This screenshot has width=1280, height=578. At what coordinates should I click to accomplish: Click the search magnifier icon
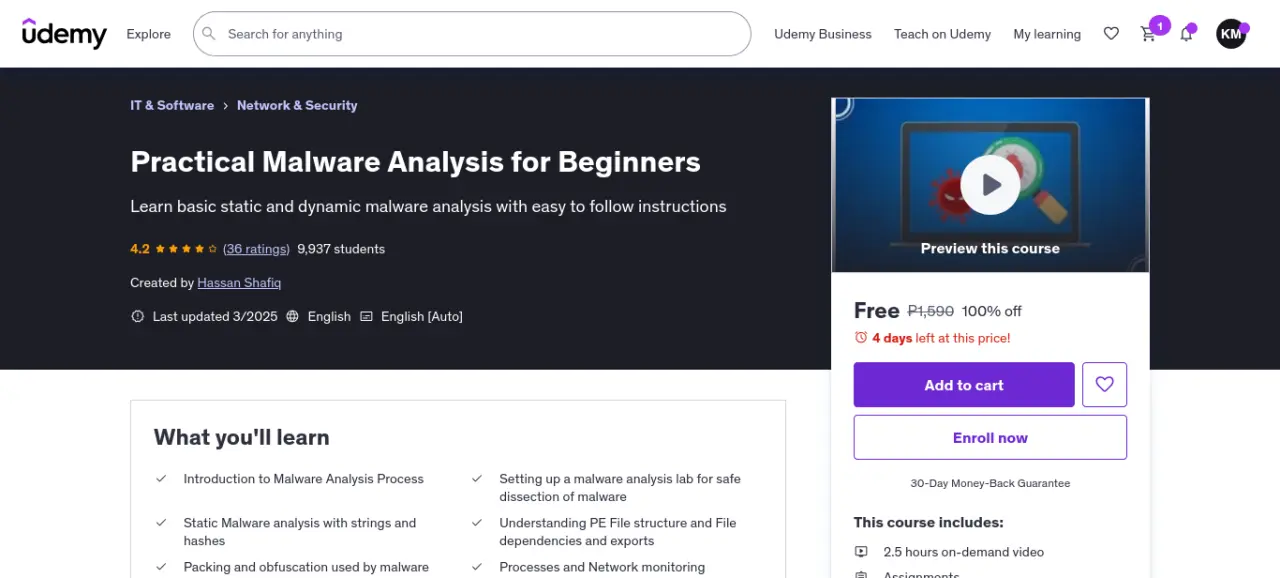(x=209, y=34)
